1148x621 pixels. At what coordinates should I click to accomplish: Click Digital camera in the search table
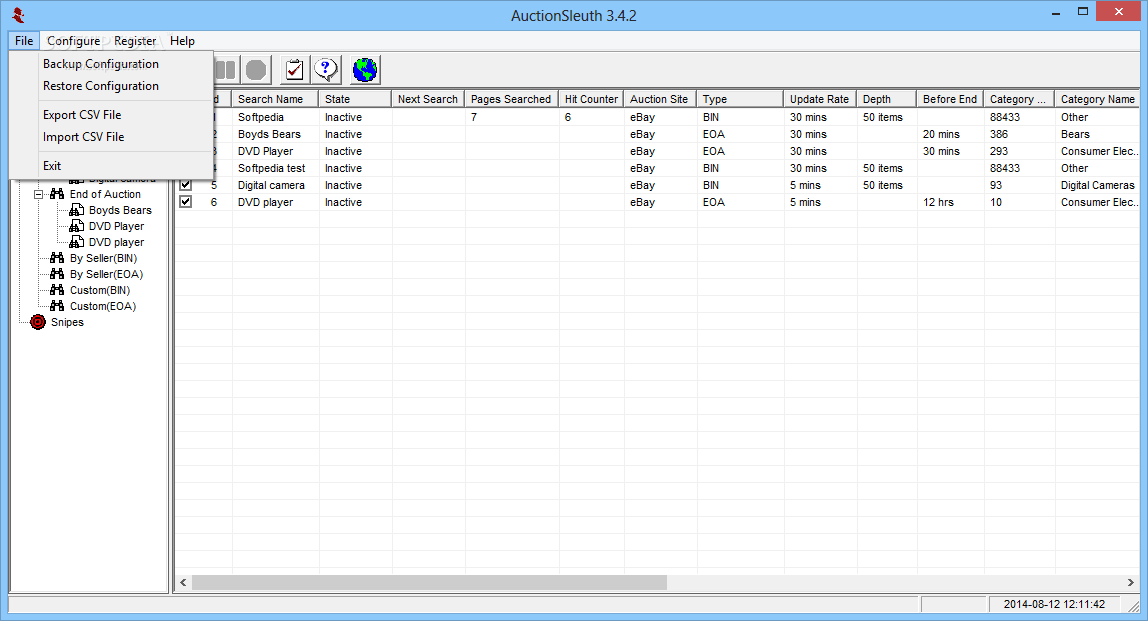pyautogui.click(x=271, y=185)
